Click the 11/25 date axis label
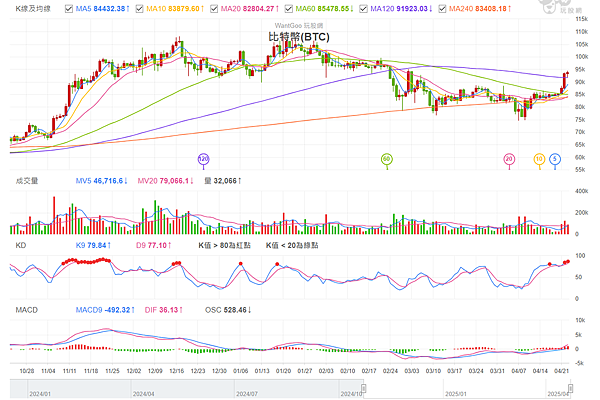 click(x=112, y=371)
